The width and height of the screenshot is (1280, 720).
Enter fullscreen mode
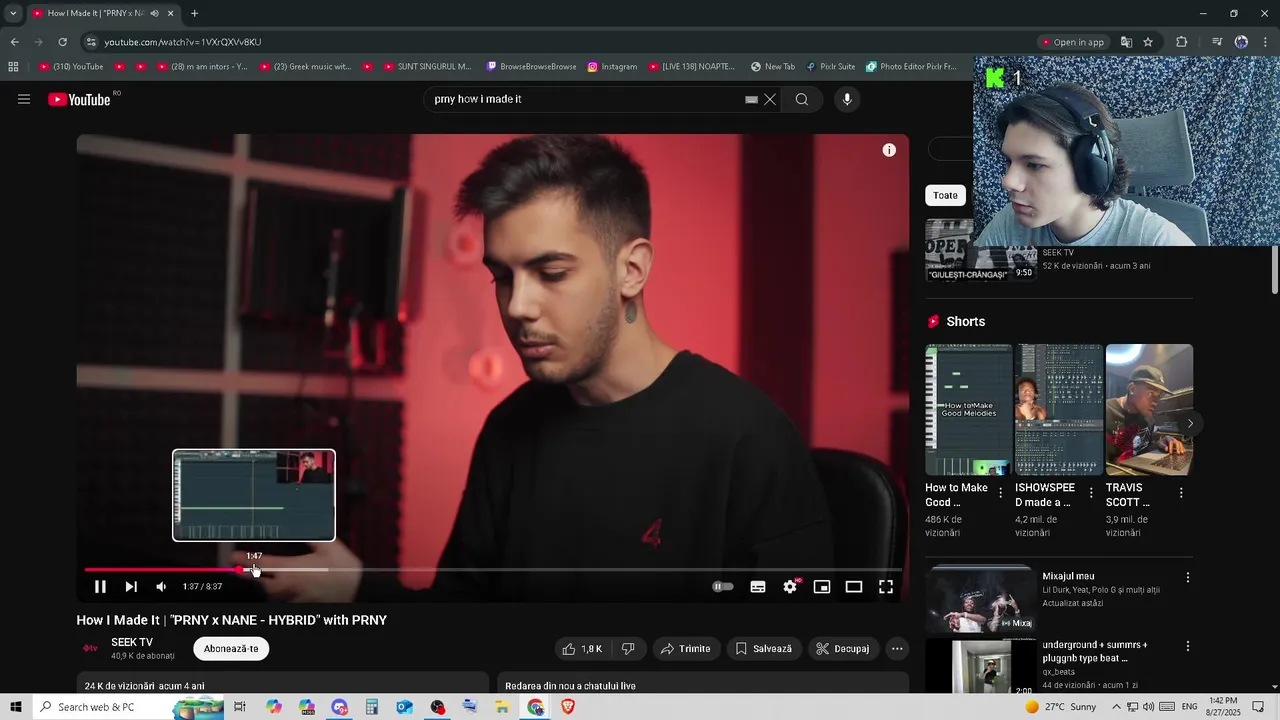click(x=886, y=587)
